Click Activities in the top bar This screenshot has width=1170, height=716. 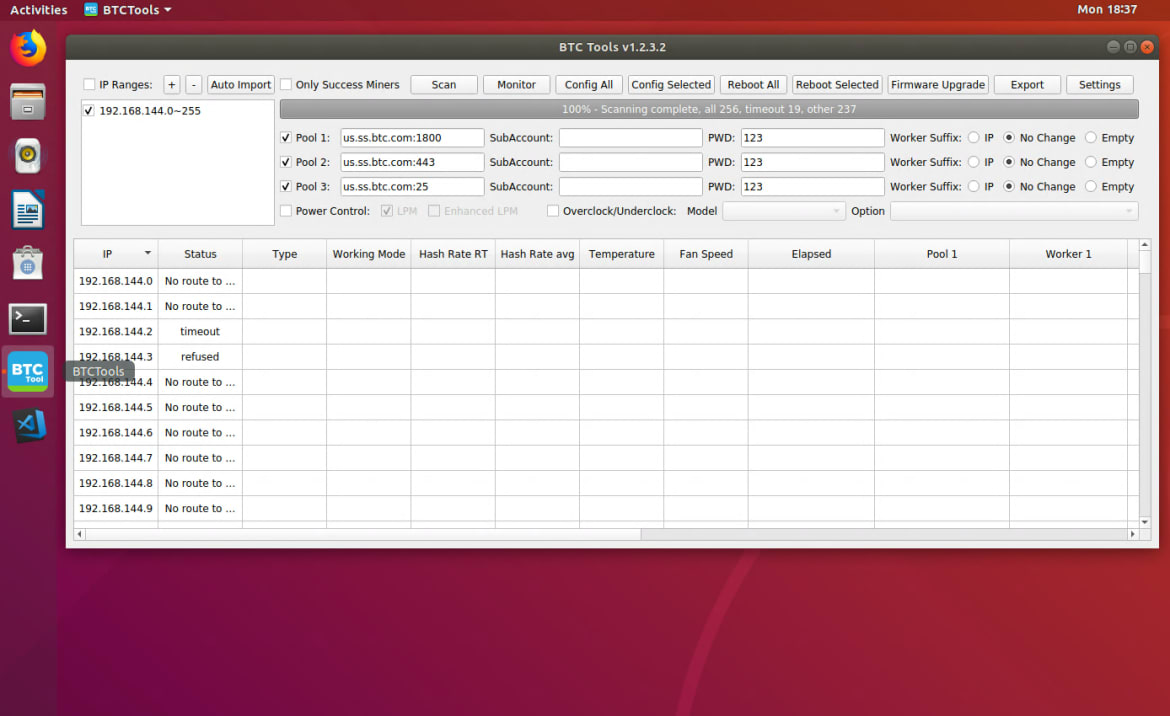tap(38, 9)
